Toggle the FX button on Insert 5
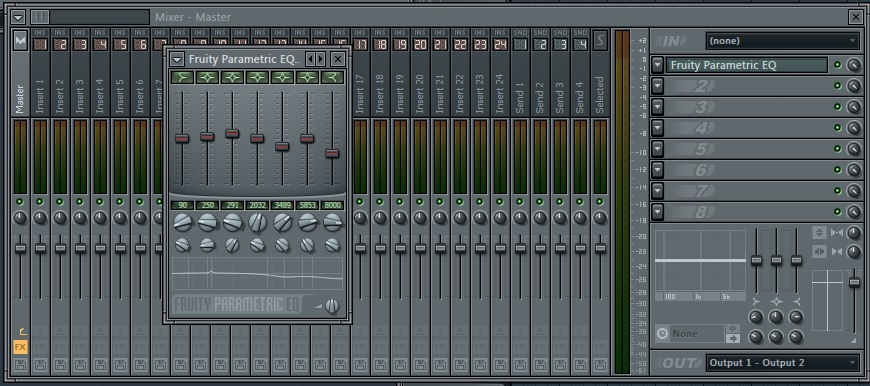Image resolution: width=870 pixels, height=386 pixels. tap(120, 348)
